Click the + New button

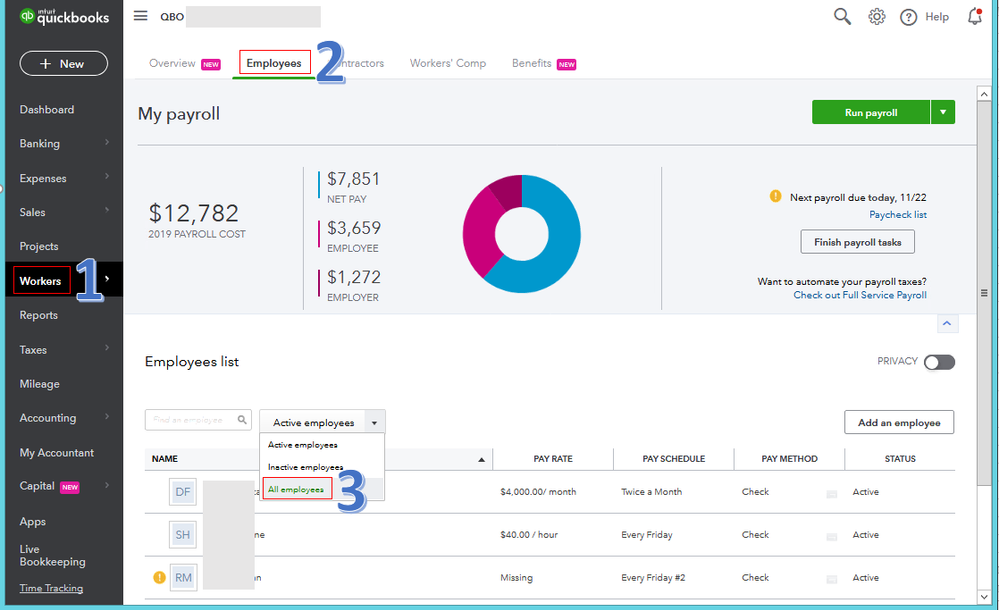(x=64, y=64)
